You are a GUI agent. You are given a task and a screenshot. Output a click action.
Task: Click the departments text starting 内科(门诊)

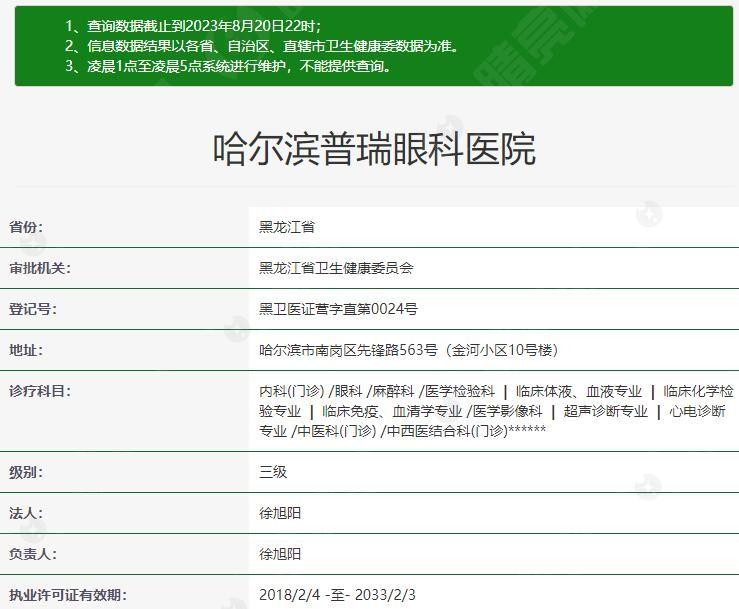[496, 411]
